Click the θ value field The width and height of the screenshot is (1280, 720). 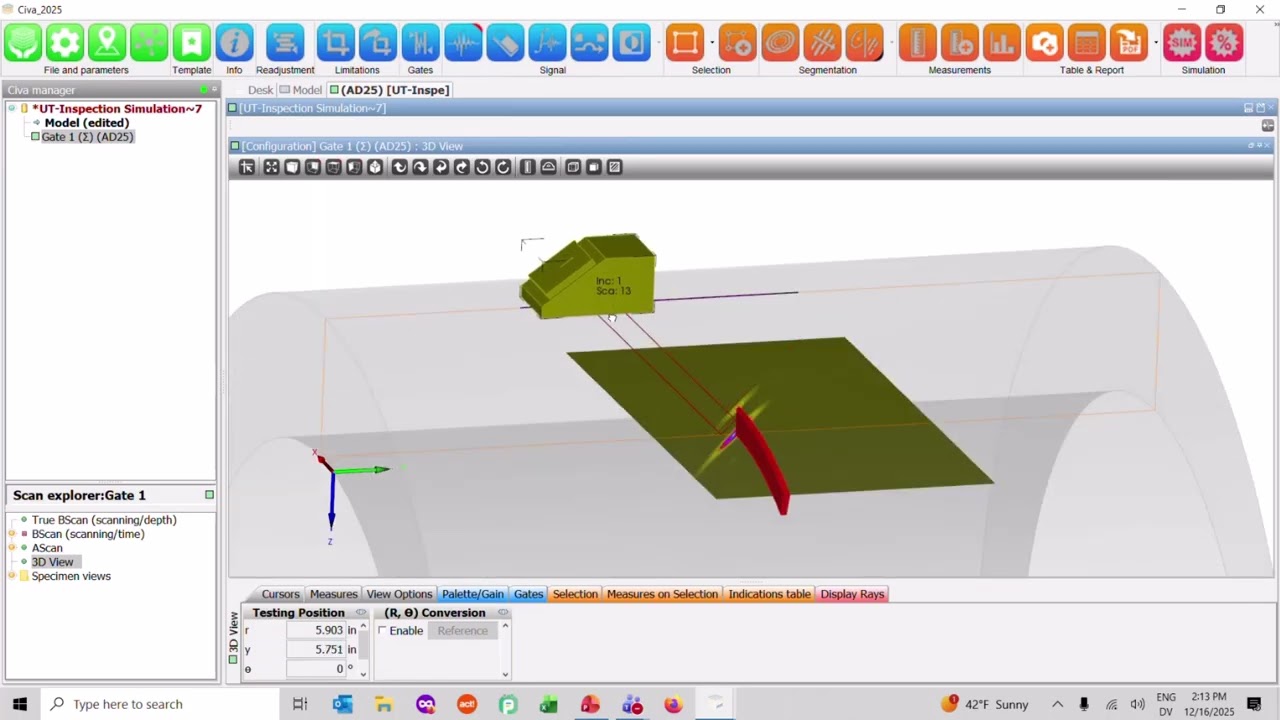pyautogui.click(x=316, y=669)
